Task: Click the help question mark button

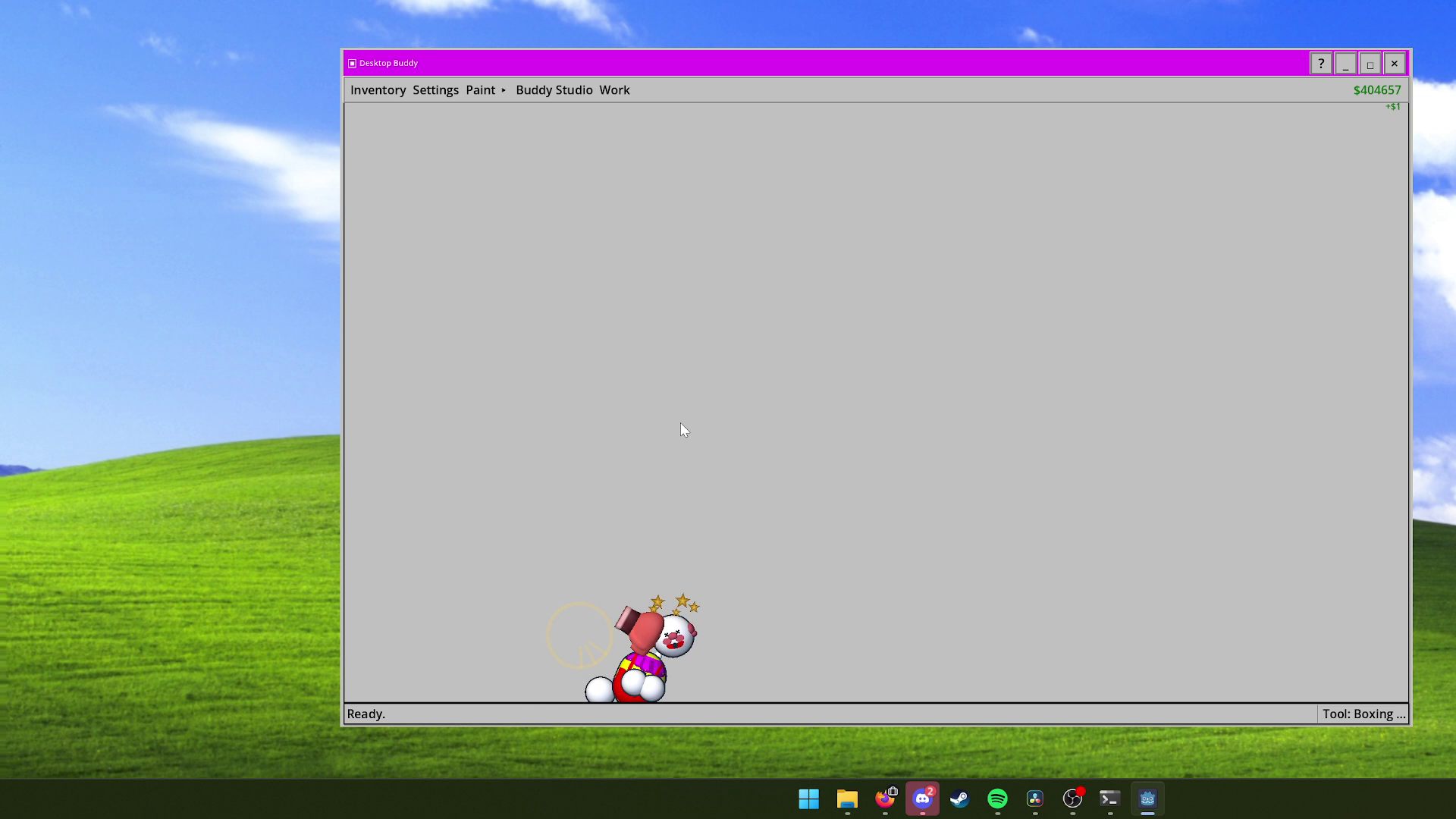Action: [x=1321, y=64]
